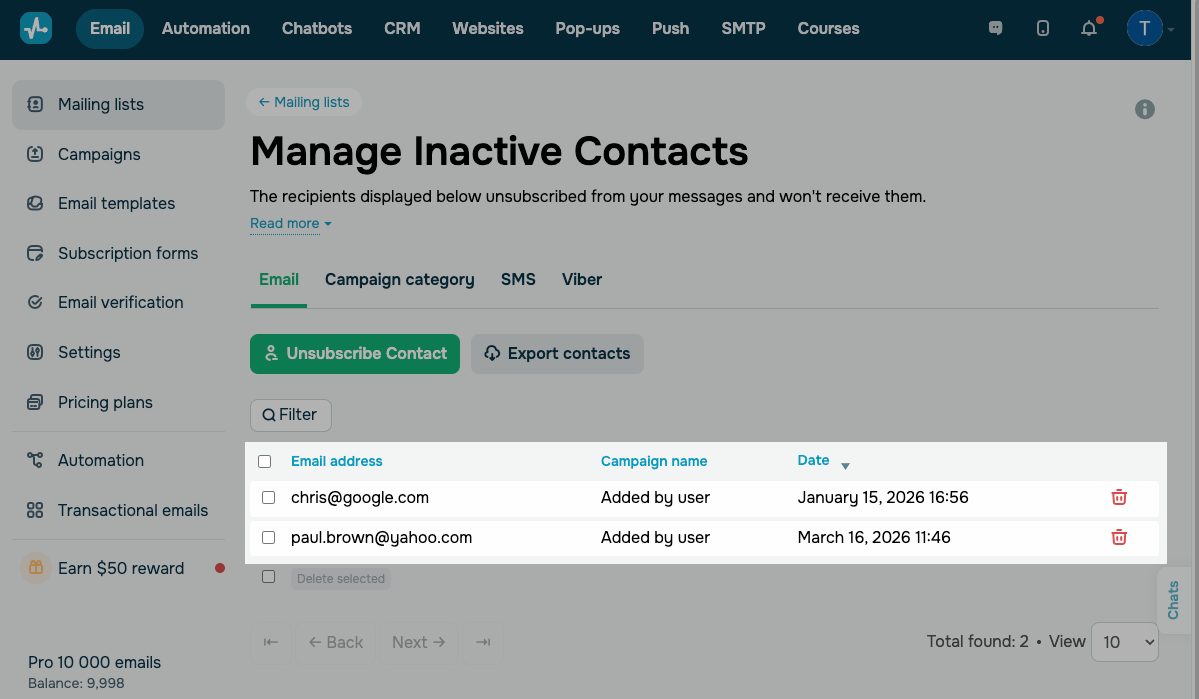Click the Unsubscribe Contact button
Screen dimensions: 1199x699
pyautogui.click(x=354, y=354)
